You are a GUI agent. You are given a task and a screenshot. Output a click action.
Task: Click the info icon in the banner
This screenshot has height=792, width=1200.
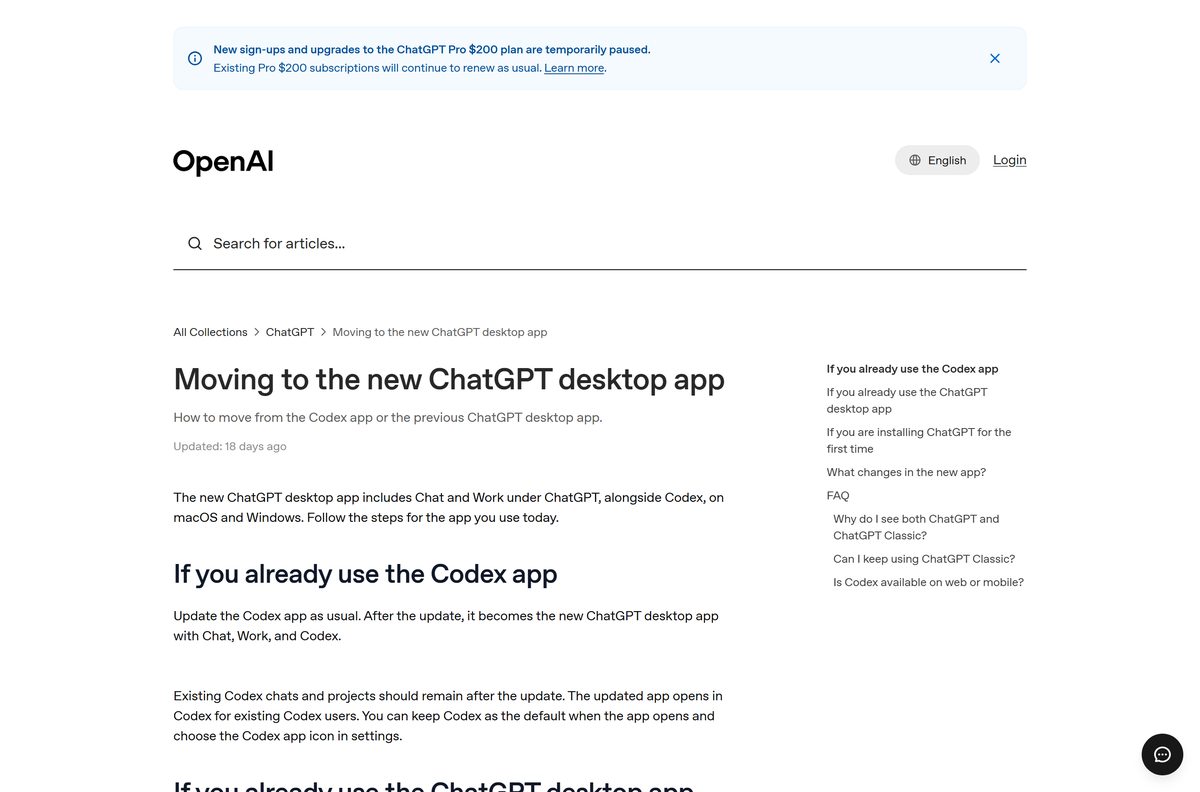[x=195, y=58]
